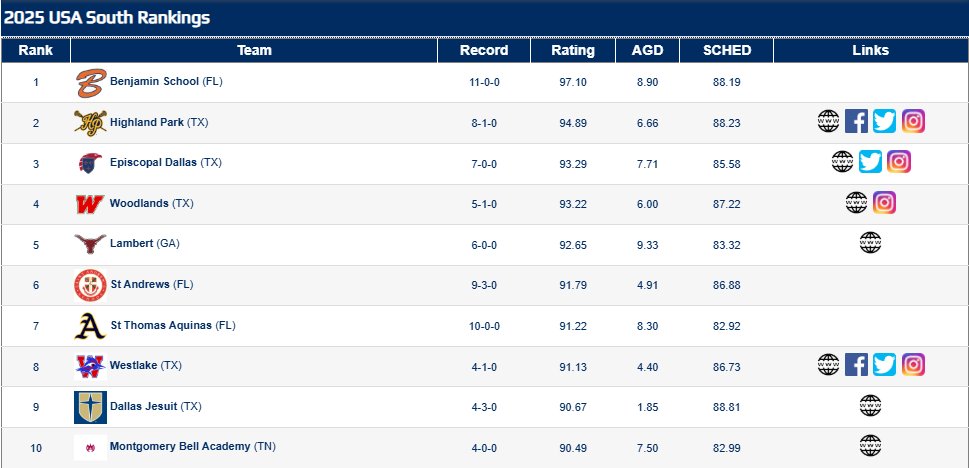Click the Links column header
This screenshot has height=468, width=969.
[x=870, y=50]
